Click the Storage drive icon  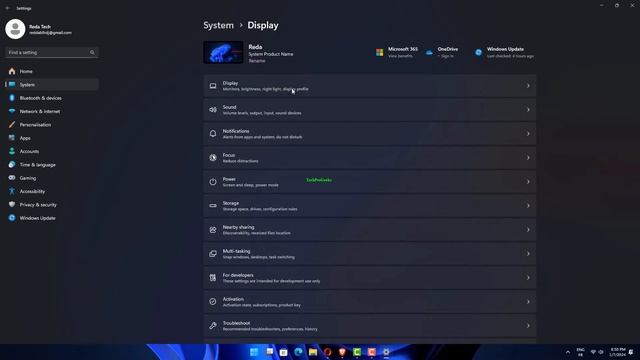coord(213,206)
